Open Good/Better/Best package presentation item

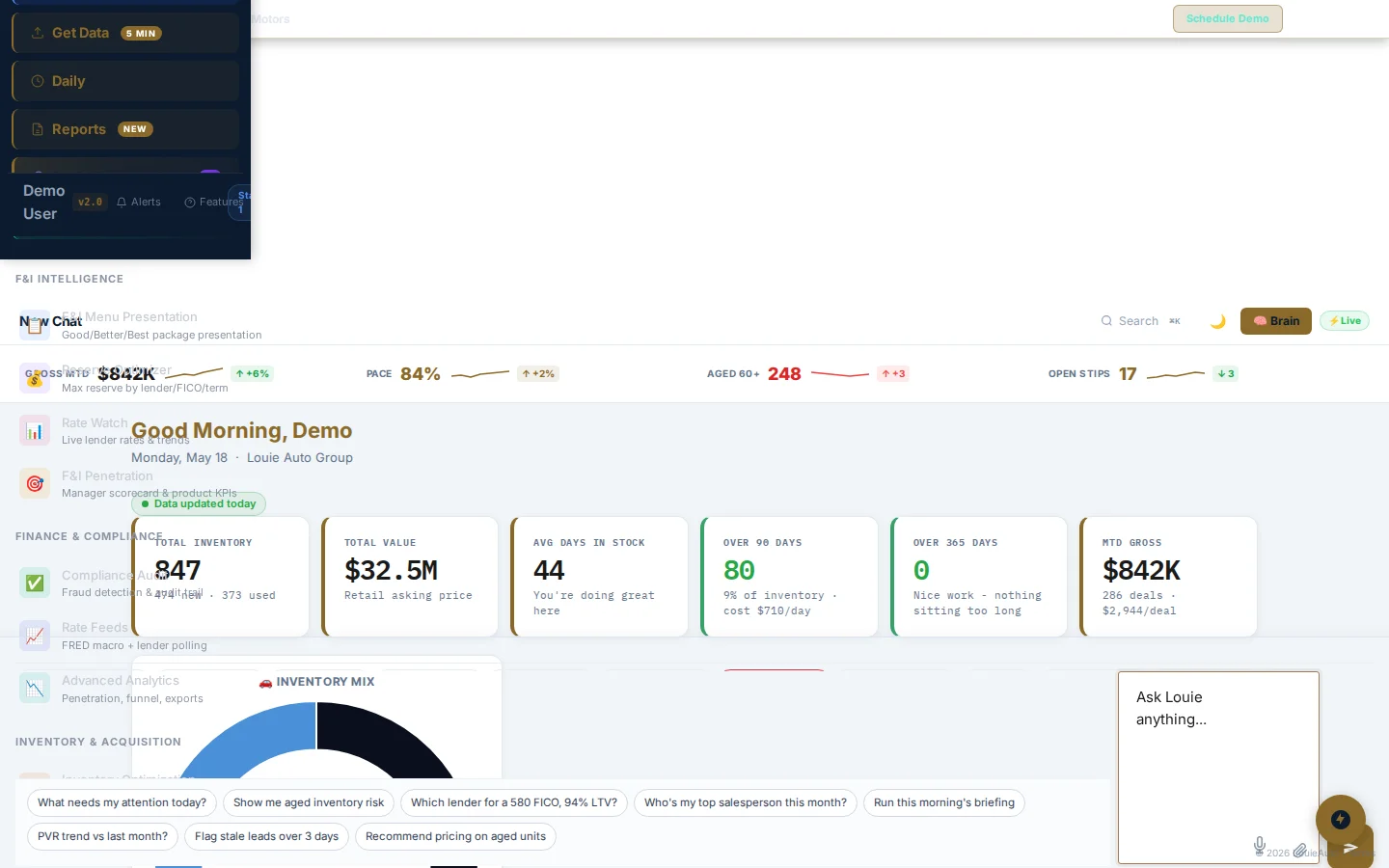(x=161, y=335)
